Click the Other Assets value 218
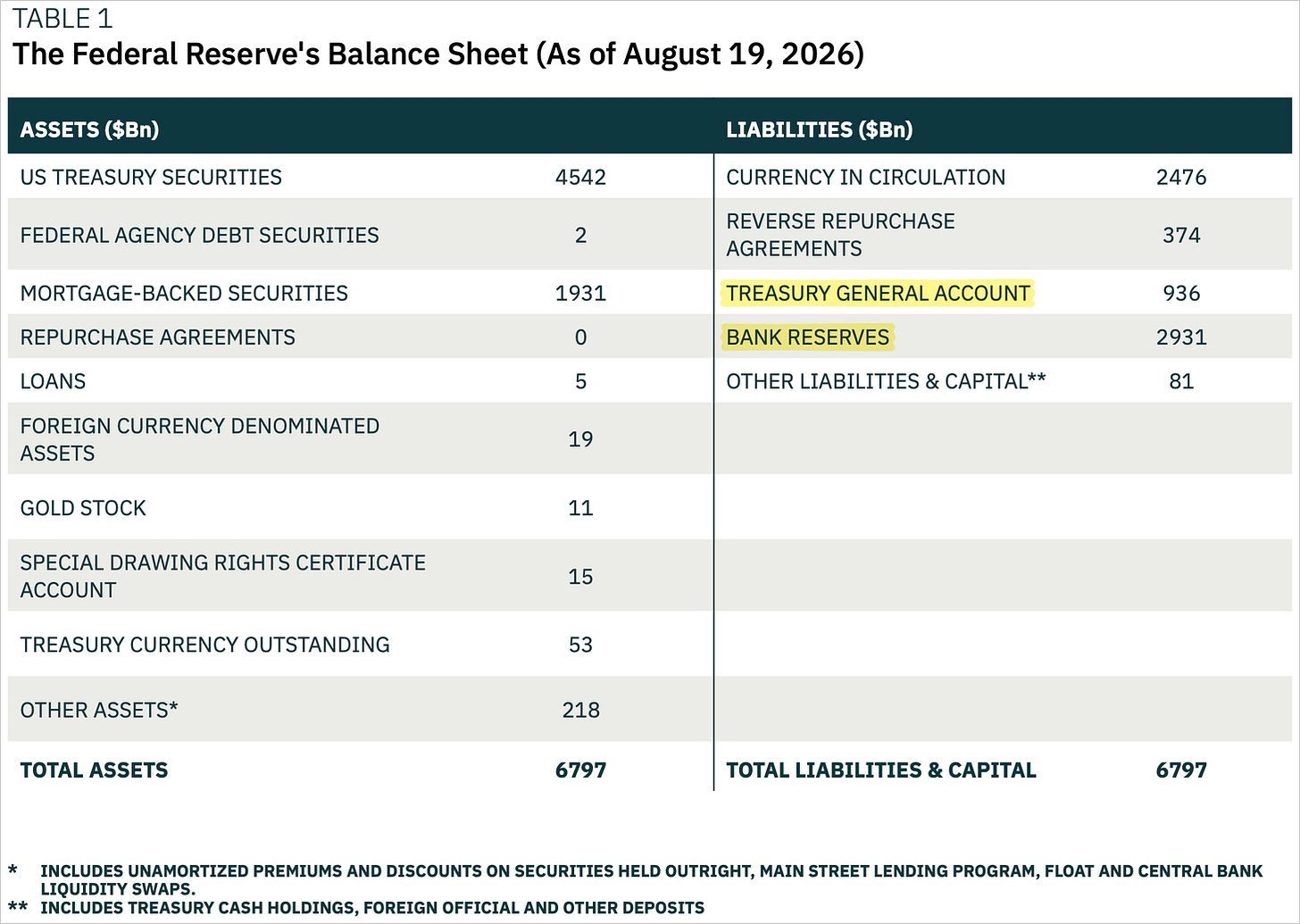 (580, 710)
